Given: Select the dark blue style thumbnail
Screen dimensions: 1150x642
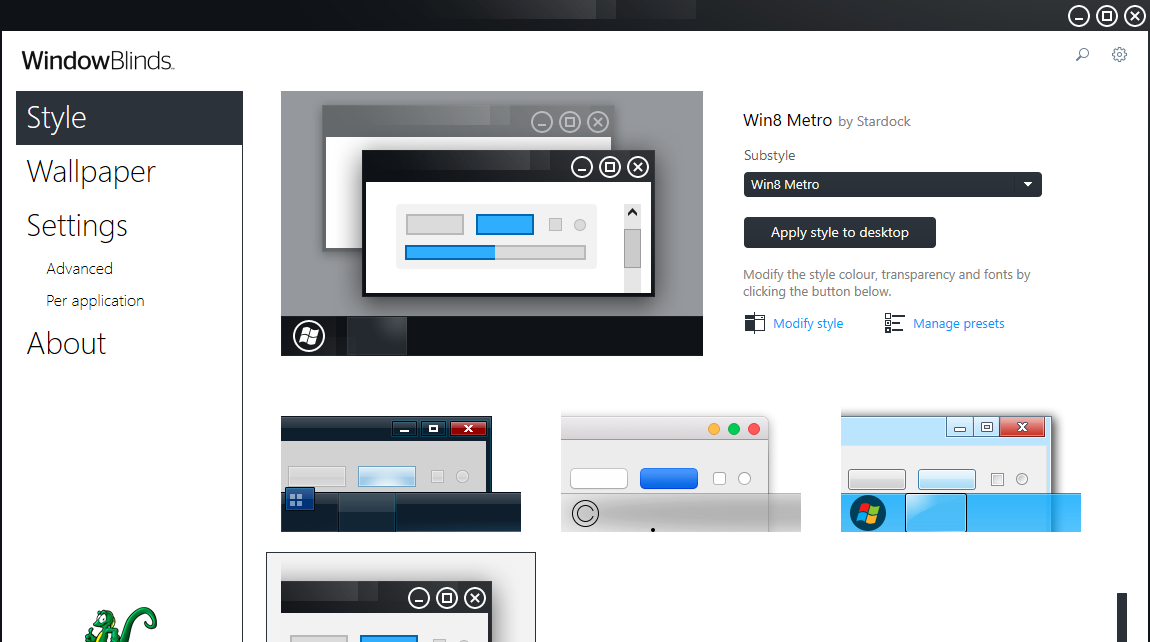Looking at the screenshot, I should click(400, 474).
